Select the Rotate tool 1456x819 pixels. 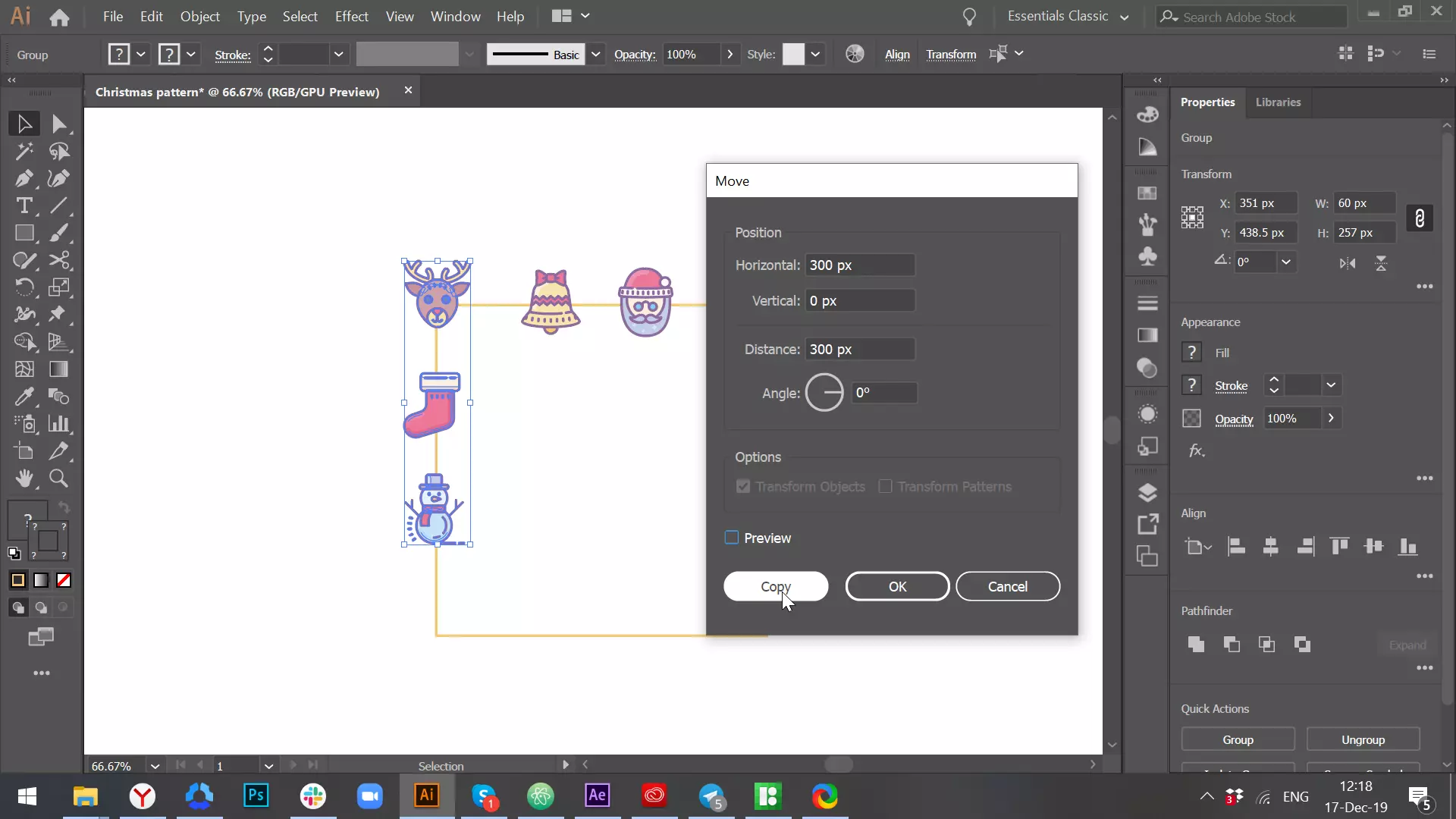24,287
